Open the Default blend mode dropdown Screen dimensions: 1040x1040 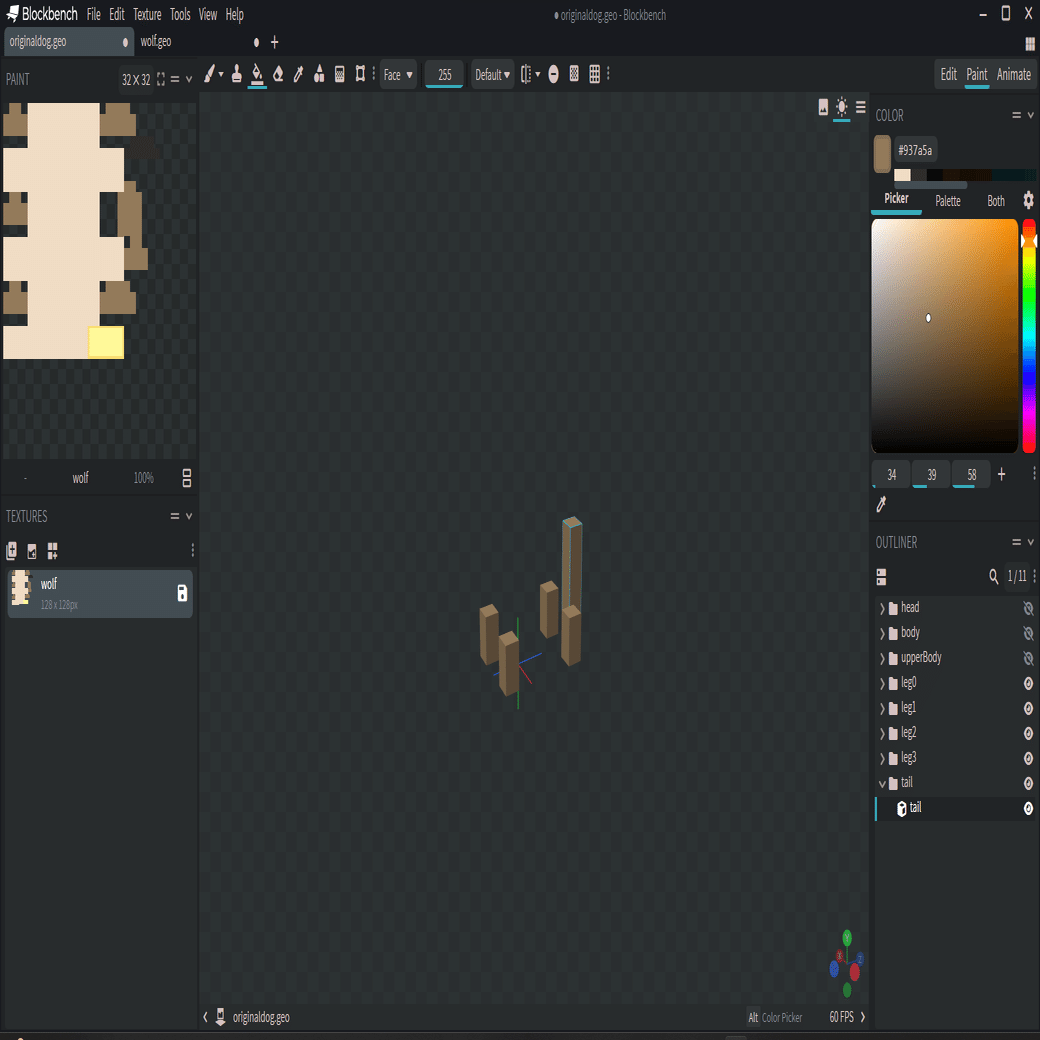492,74
